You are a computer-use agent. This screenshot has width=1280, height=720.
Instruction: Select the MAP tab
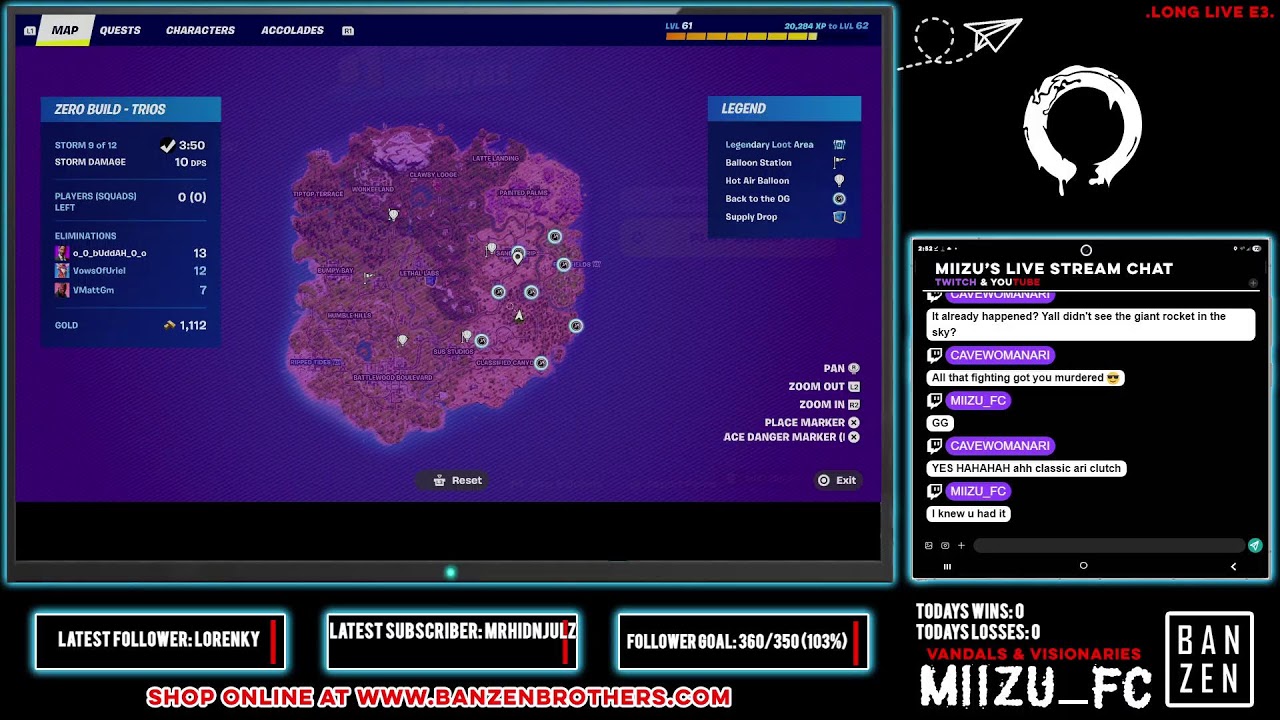pos(65,30)
